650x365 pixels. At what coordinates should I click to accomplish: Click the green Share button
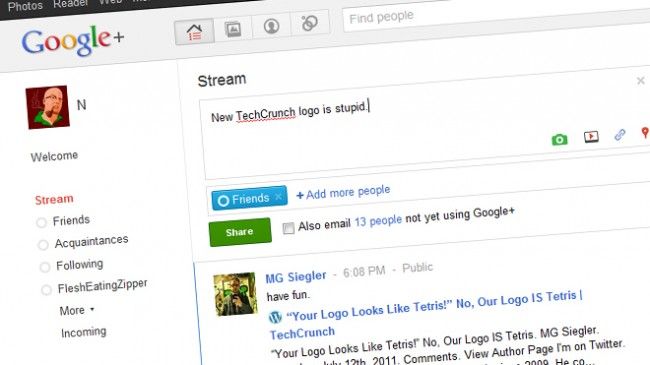point(240,232)
